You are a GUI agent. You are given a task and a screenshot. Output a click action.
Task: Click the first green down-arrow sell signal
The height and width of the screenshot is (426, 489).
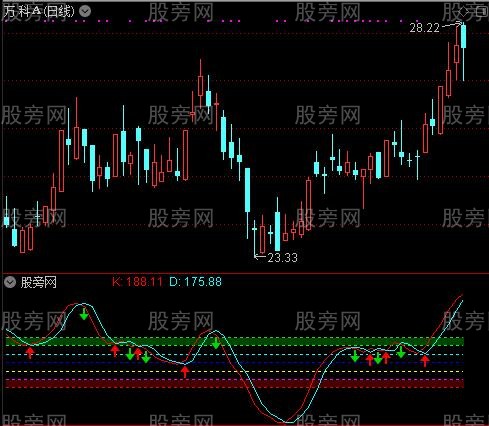(84, 314)
